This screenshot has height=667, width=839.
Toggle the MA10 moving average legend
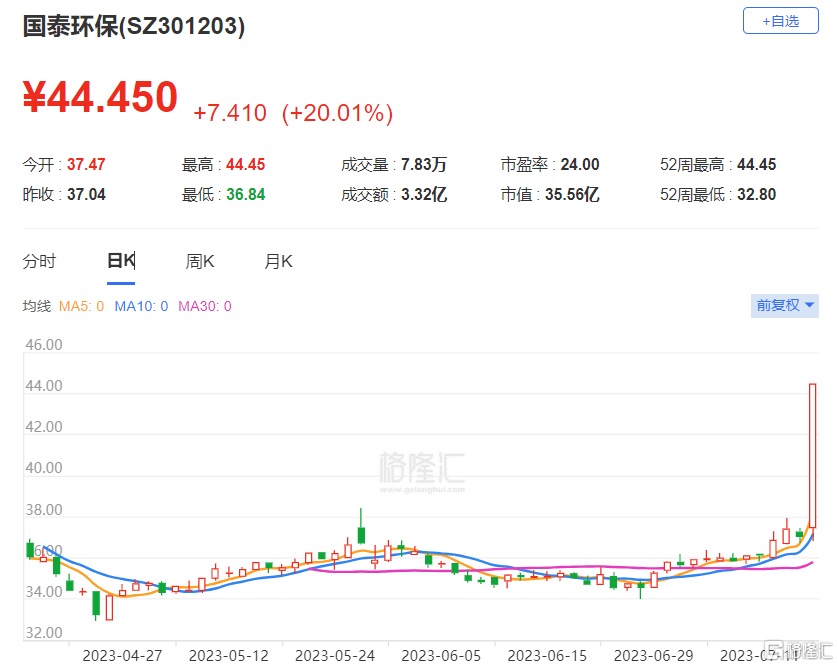pyautogui.click(x=140, y=306)
